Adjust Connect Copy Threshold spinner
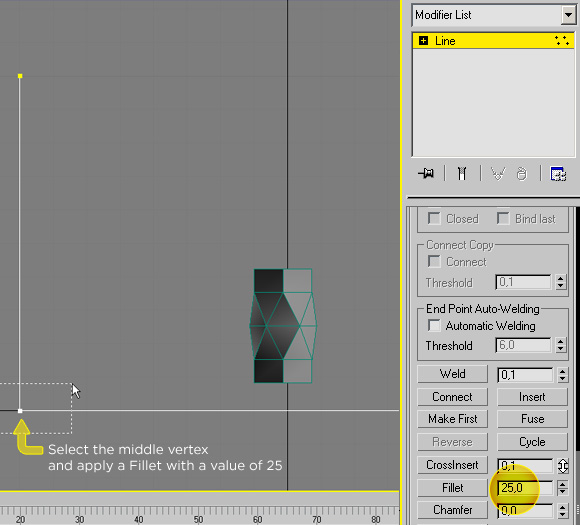 tap(561, 282)
